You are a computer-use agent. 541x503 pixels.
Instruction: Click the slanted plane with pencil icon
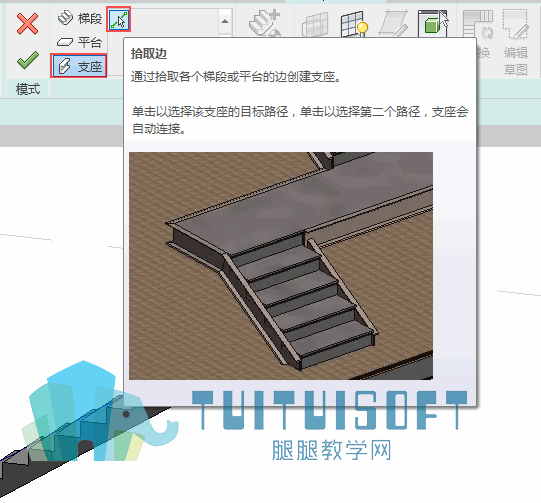pos(394,23)
